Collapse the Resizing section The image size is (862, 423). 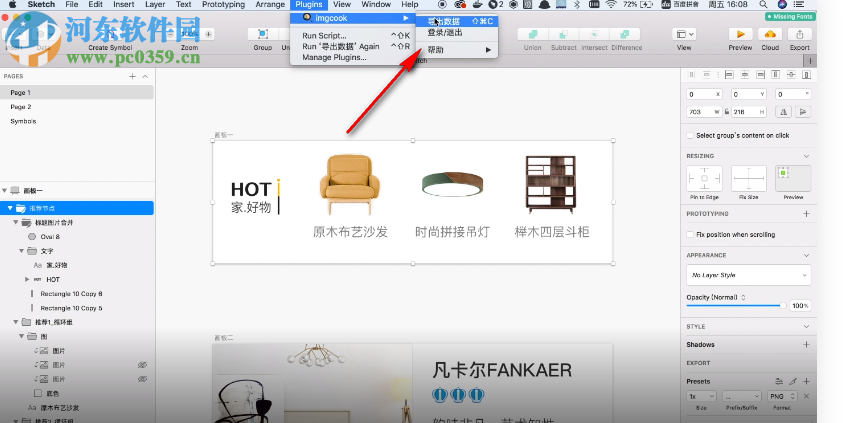click(806, 156)
